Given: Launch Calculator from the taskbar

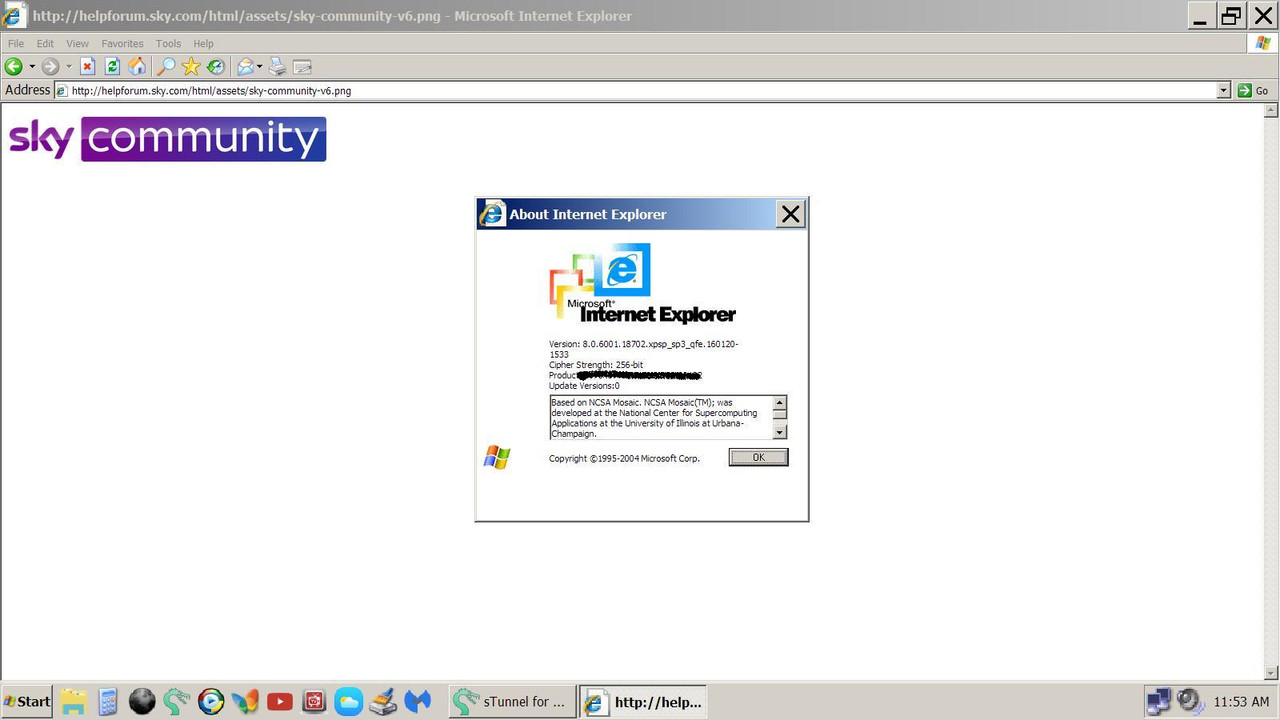Looking at the screenshot, I should 108,701.
